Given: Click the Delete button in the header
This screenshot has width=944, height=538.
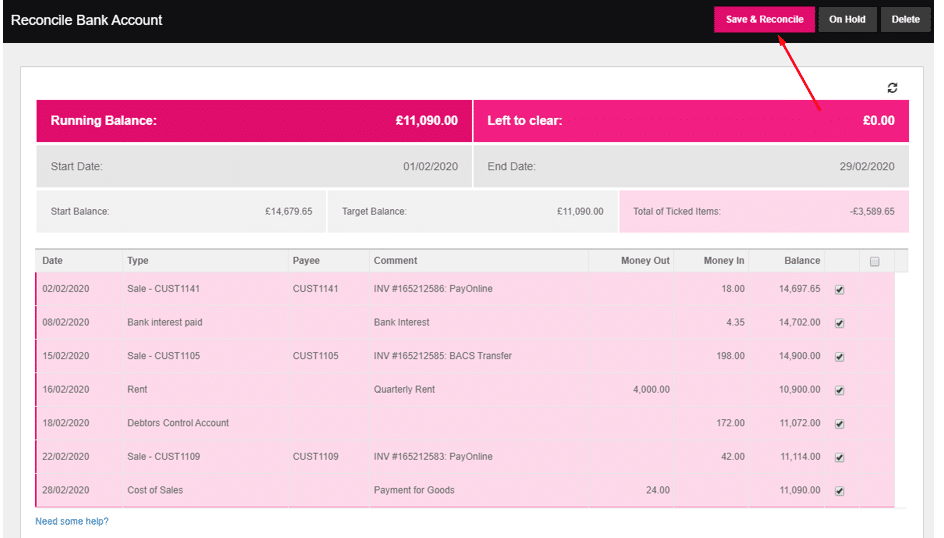Looking at the screenshot, I should [x=905, y=19].
